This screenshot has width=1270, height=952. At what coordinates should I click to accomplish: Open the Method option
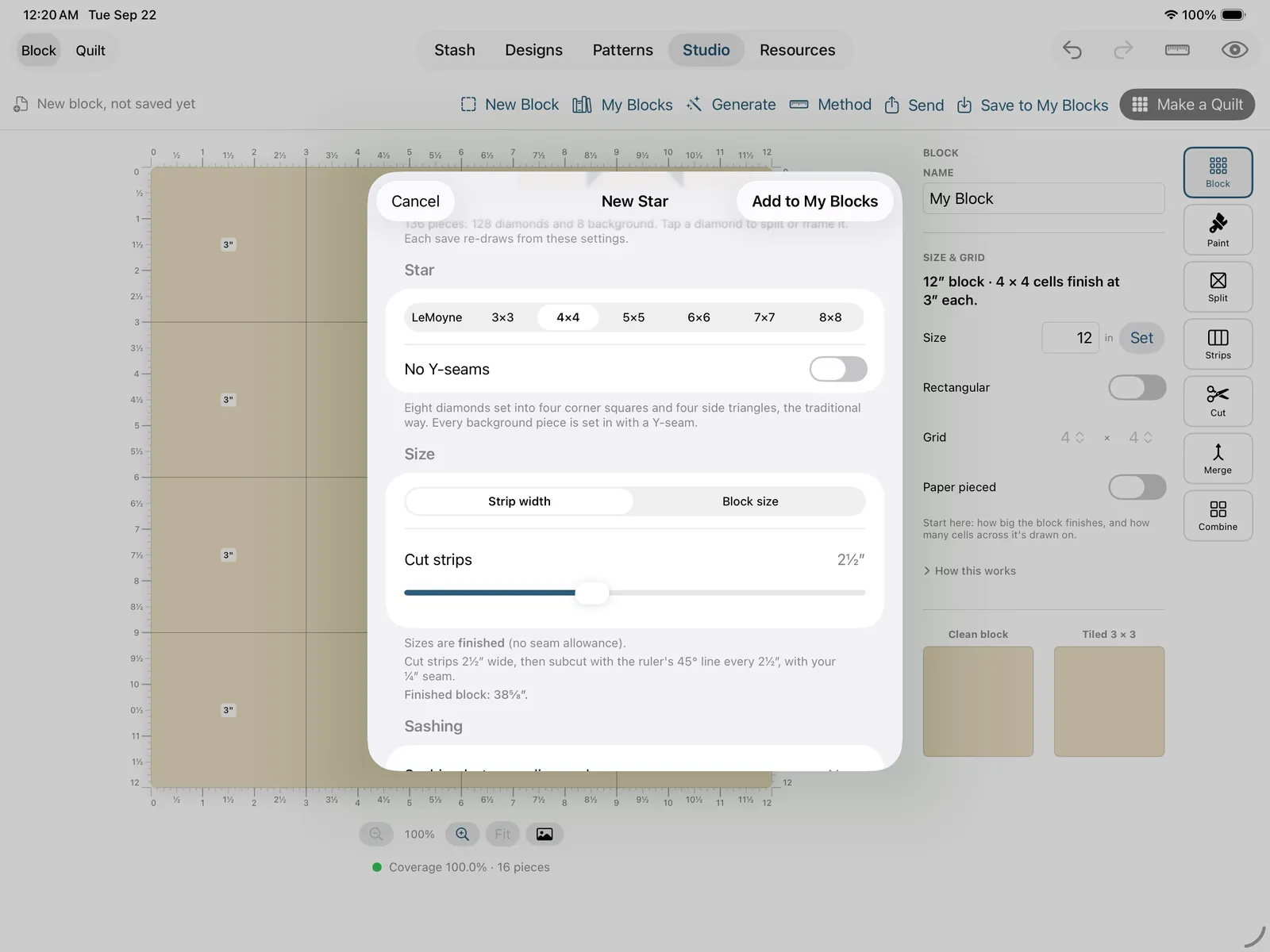click(830, 105)
